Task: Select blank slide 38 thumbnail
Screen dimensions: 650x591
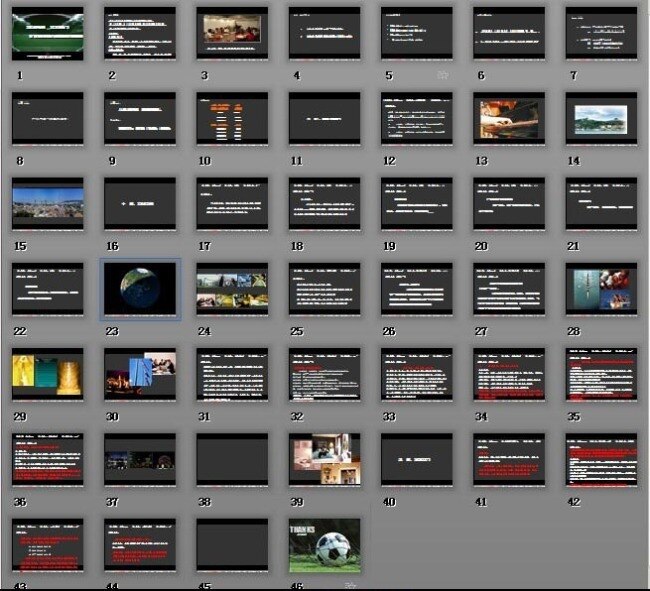Action: 232,460
